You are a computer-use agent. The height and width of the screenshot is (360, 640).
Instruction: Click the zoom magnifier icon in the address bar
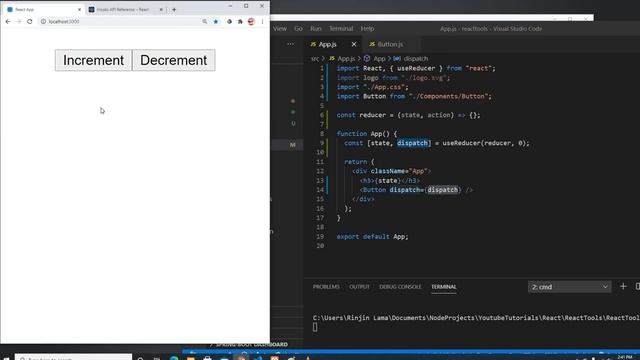point(204,22)
